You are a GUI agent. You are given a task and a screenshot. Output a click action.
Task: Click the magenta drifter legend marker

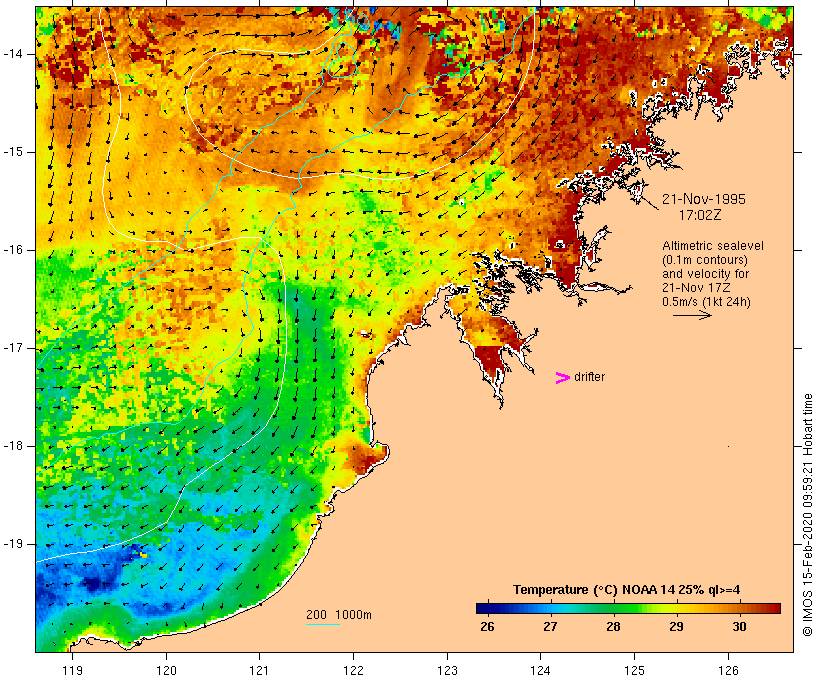click(x=562, y=378)
